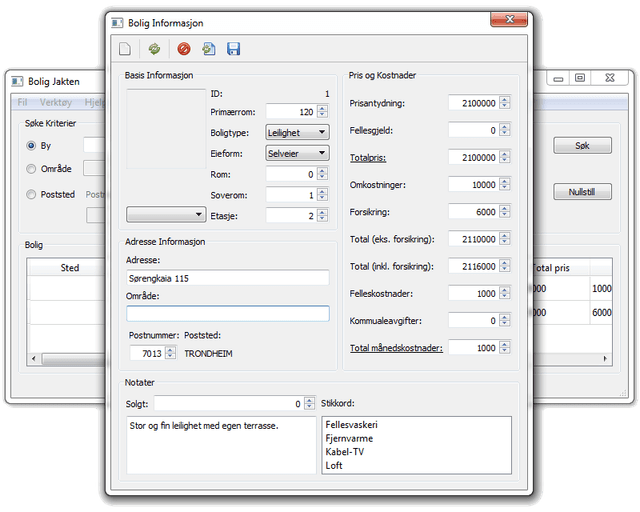
Task: Click the Import document toolbar icon
Action: point(208,48)
